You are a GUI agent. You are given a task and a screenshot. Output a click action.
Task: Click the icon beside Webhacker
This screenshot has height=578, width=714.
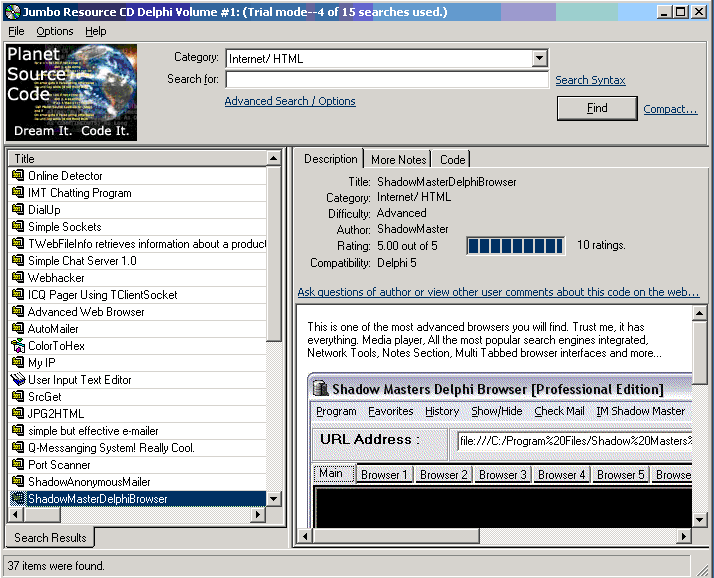[18, 277]
